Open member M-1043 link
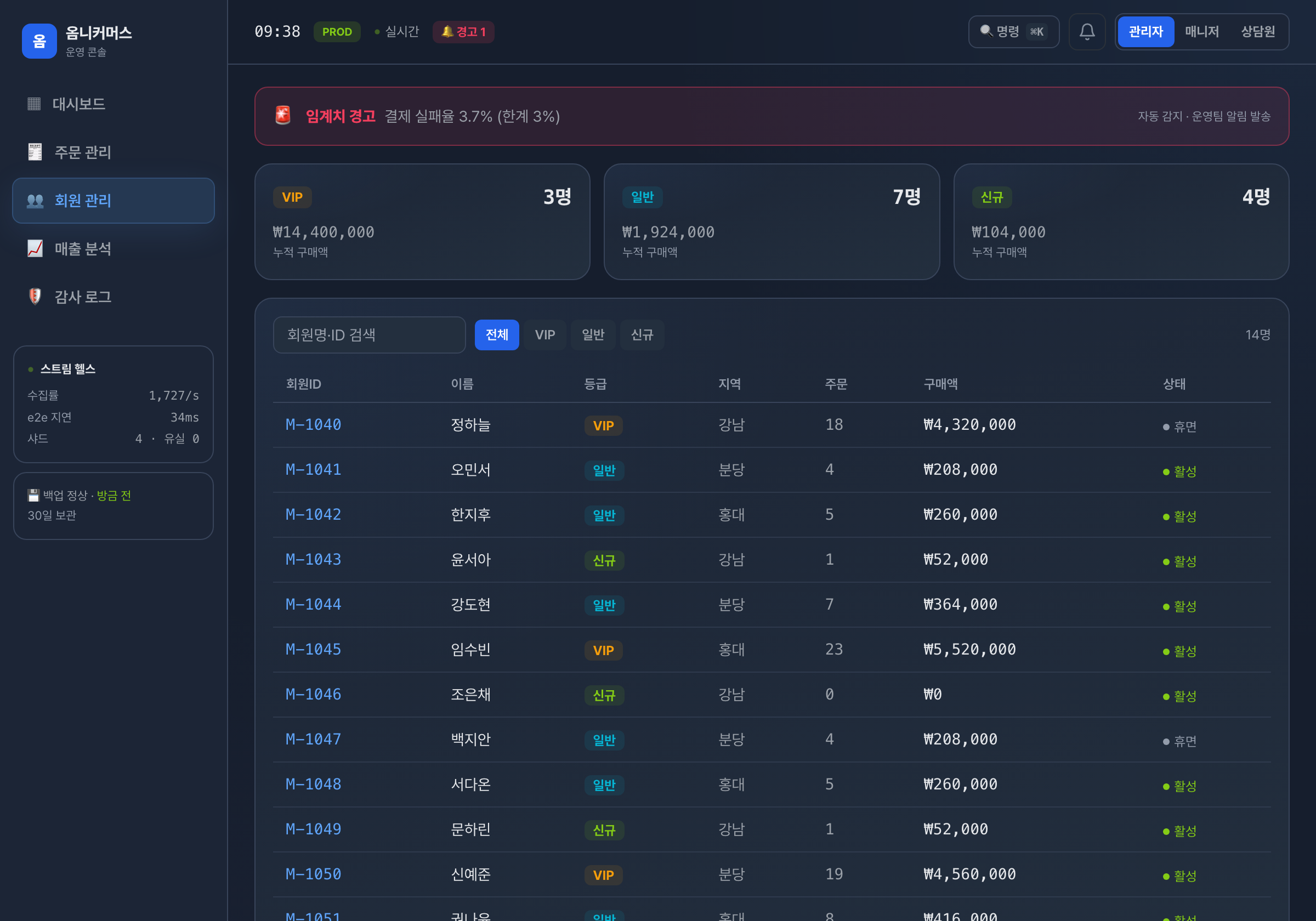The width and height of the screenshot is (1316, 921). coord(314,559)
